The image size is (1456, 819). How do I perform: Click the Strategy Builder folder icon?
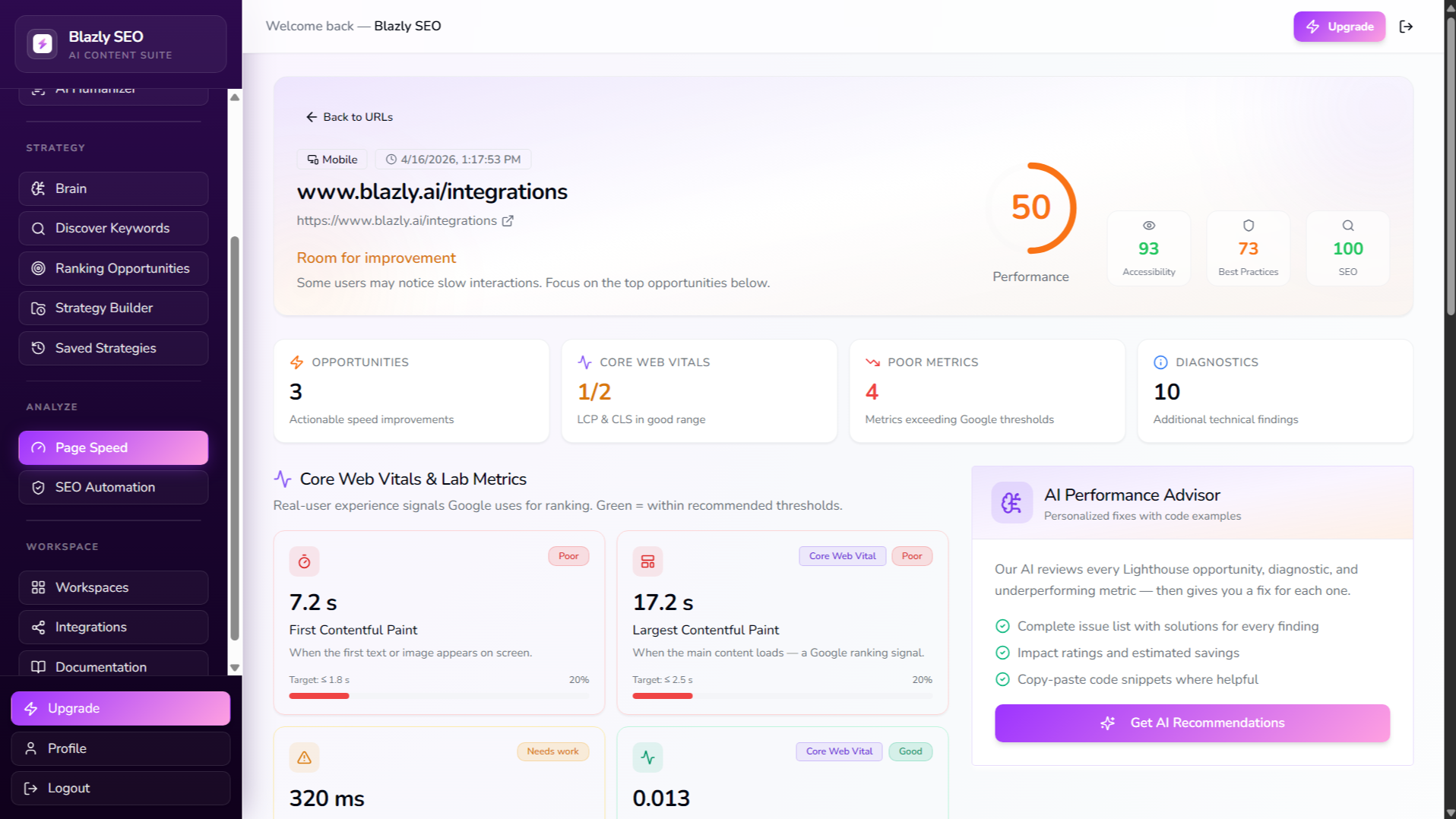tap(38, 308)
